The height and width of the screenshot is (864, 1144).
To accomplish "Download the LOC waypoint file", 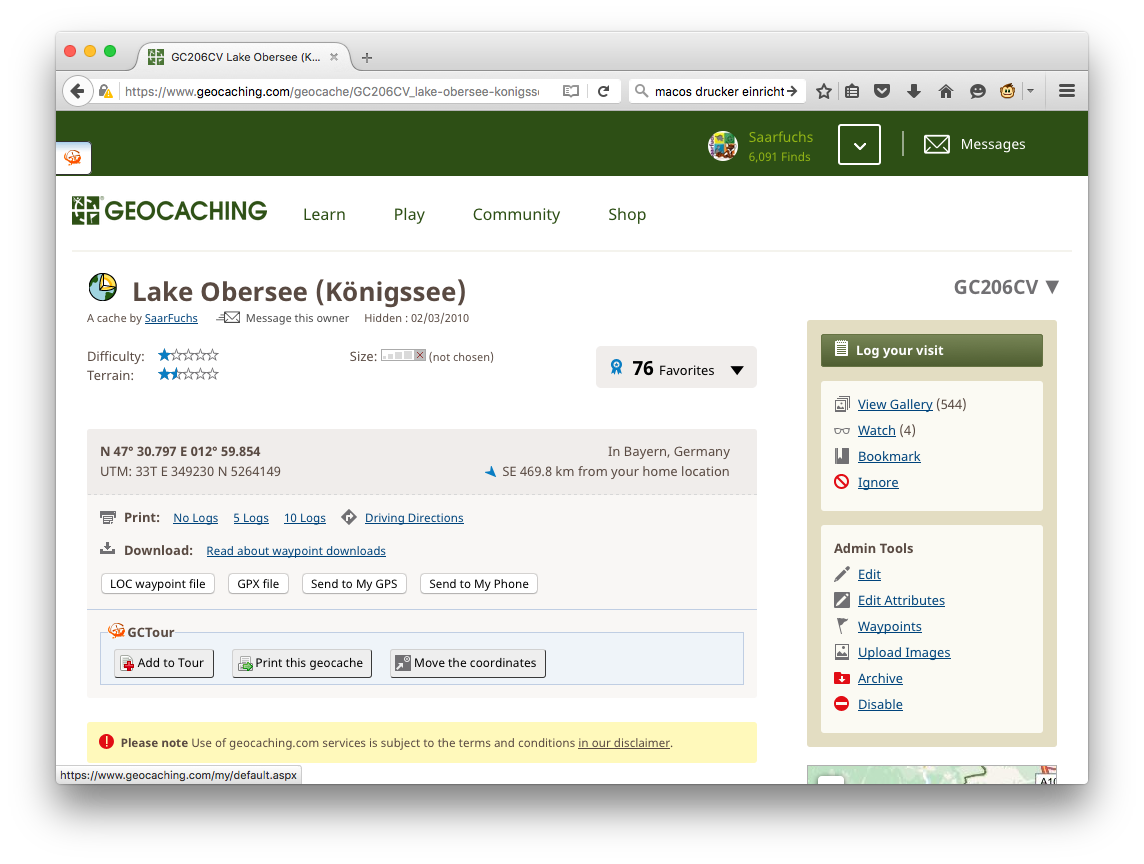I will [x=158, y=584].
